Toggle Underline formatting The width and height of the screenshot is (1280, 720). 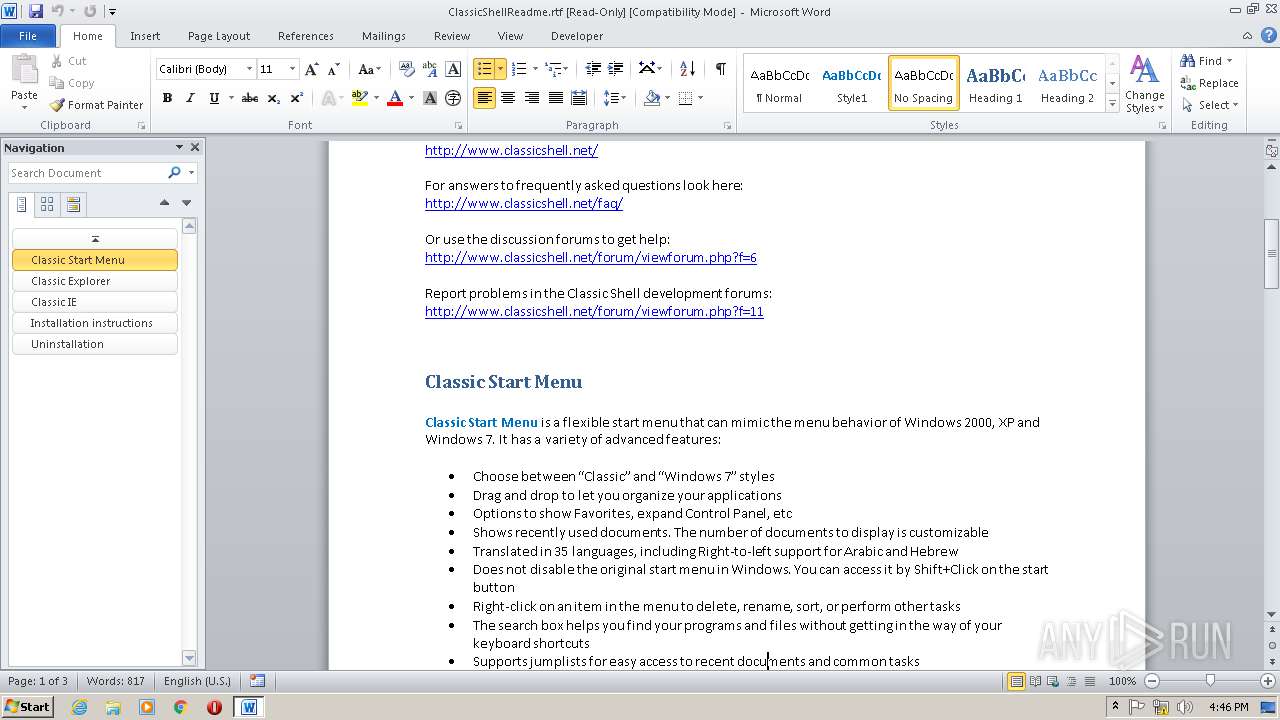pyautogui.click(x=214, y=98)
